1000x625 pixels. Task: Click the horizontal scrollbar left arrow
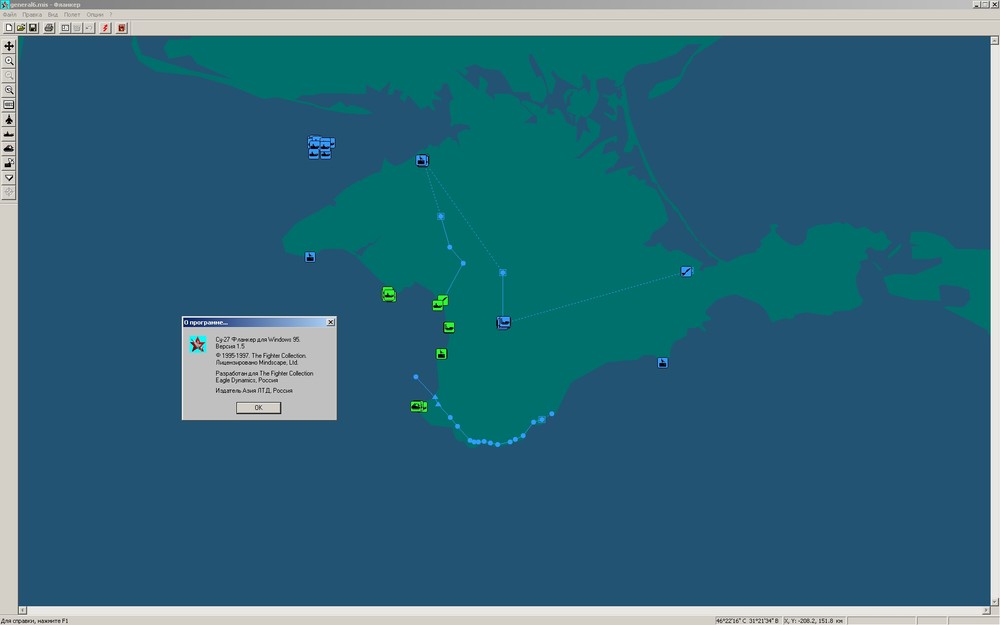click(x=22, y=610)
